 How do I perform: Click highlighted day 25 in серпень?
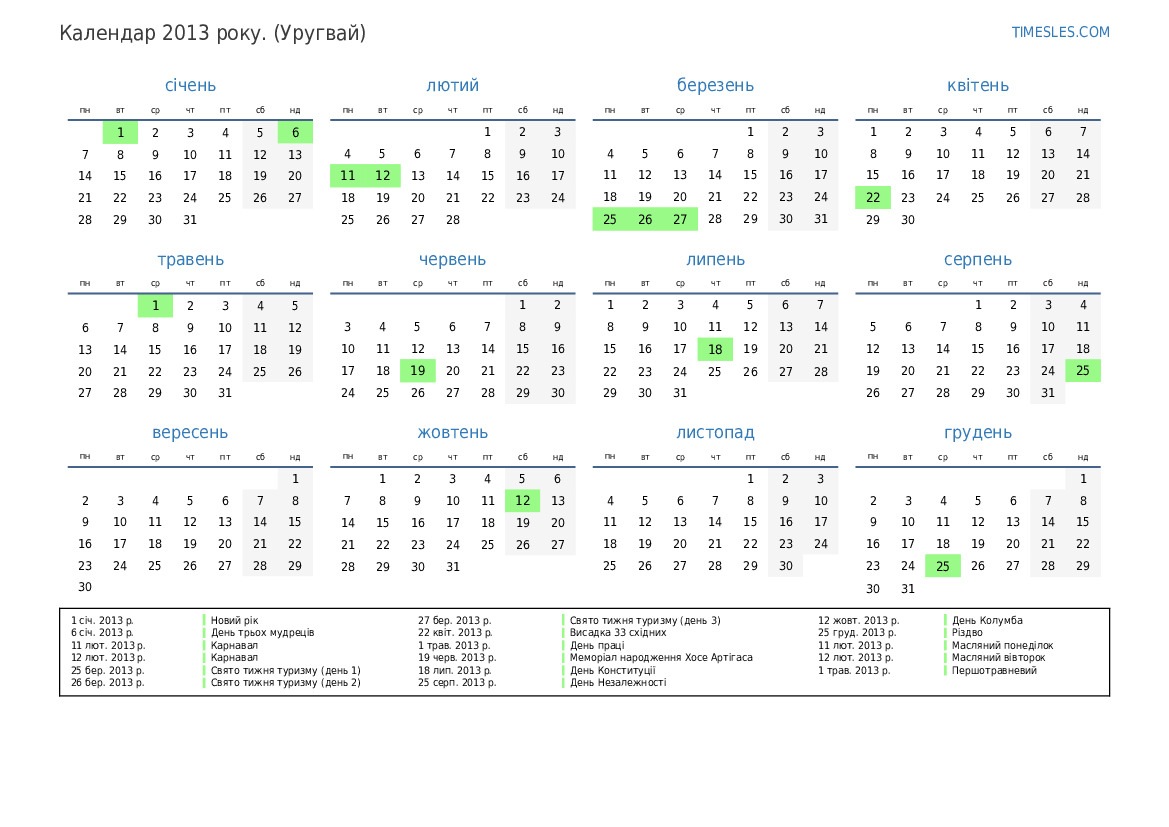(x=1083, y=371)
